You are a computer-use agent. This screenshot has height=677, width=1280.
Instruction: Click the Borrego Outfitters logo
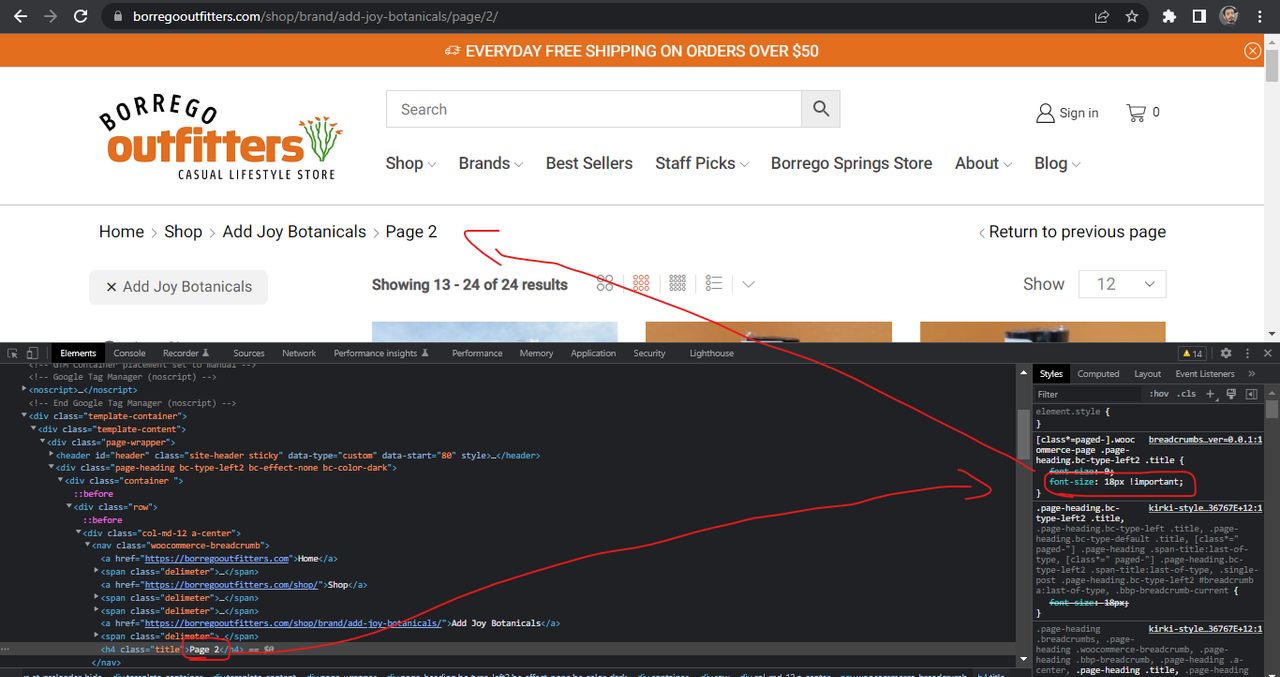[x=220, y=139]
